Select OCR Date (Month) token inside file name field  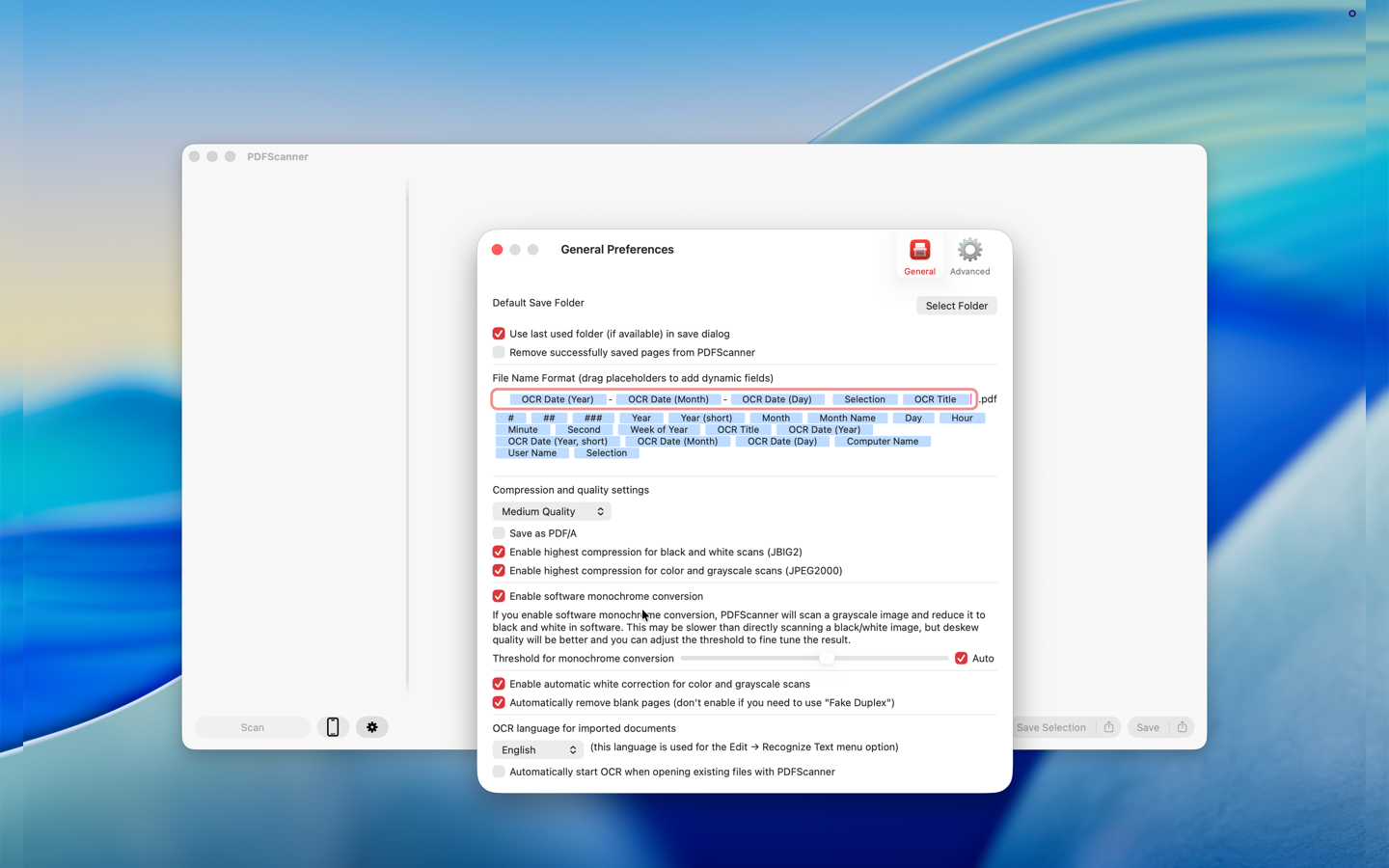pyautogui.click(x=668, y=399)
